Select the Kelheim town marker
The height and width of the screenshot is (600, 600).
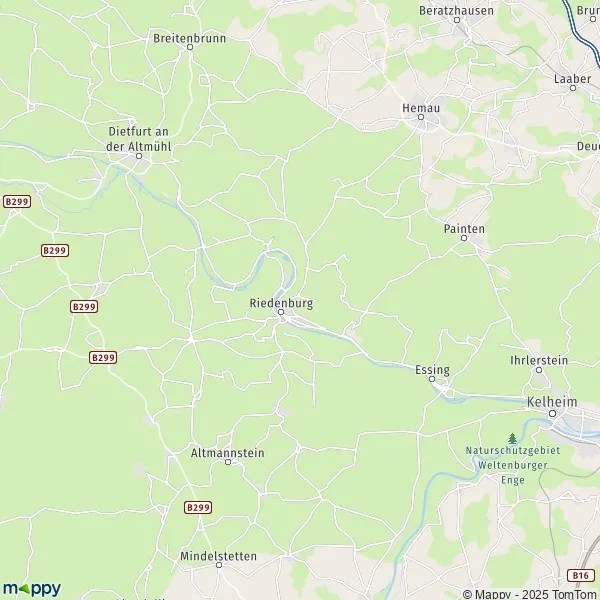pos(552,413)
